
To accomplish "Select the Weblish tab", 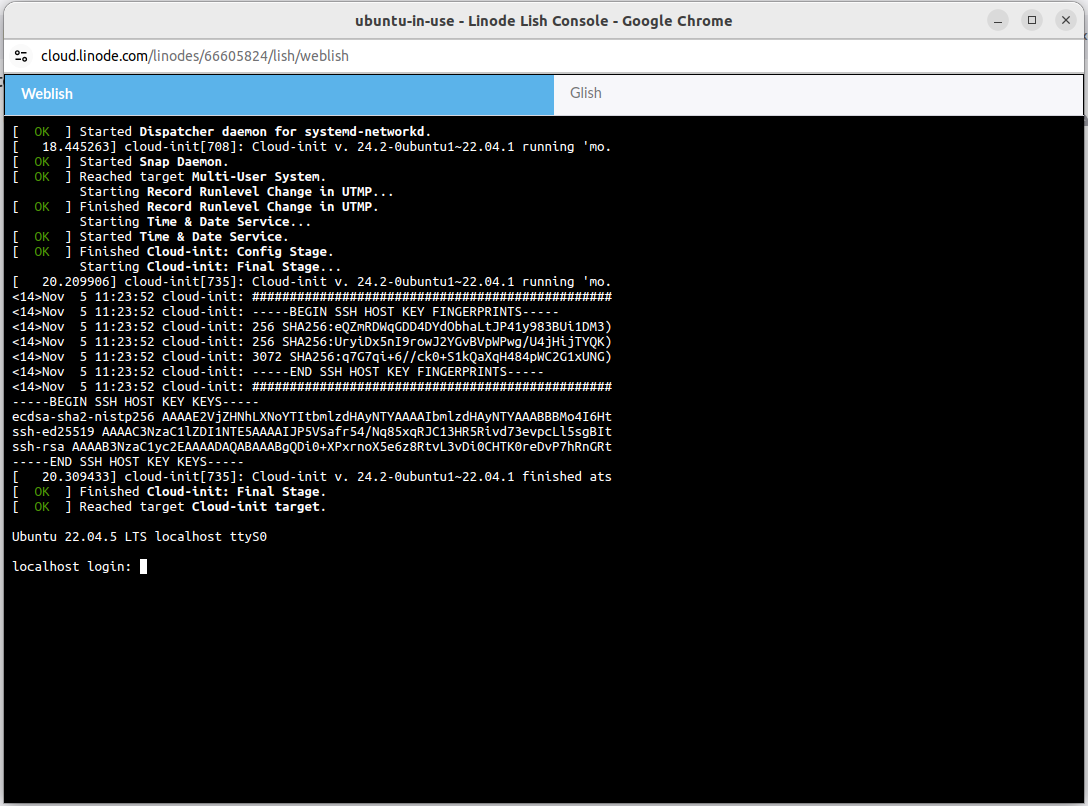I will coord(47,93).
